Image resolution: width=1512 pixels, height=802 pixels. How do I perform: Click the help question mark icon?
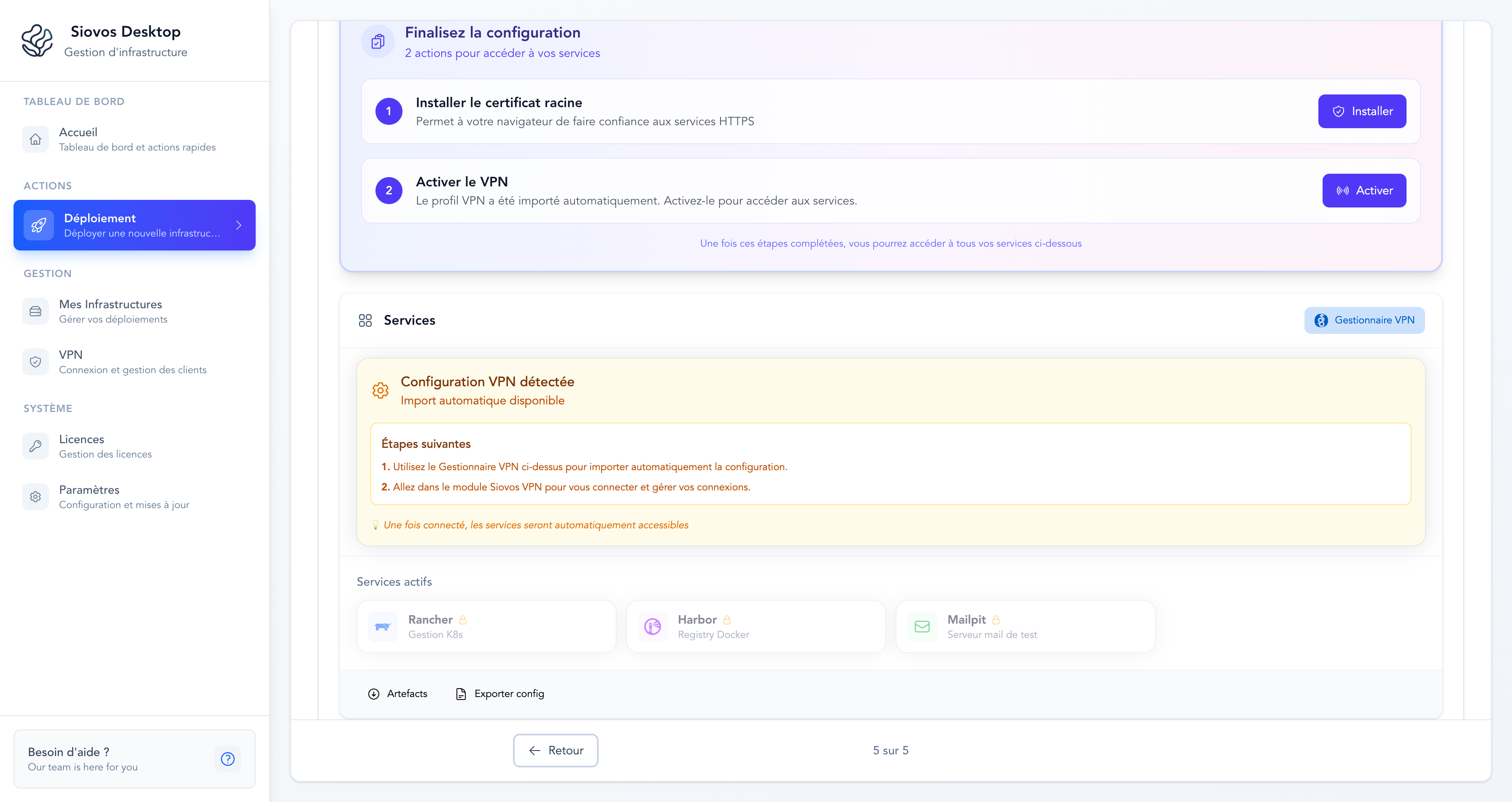228,759
